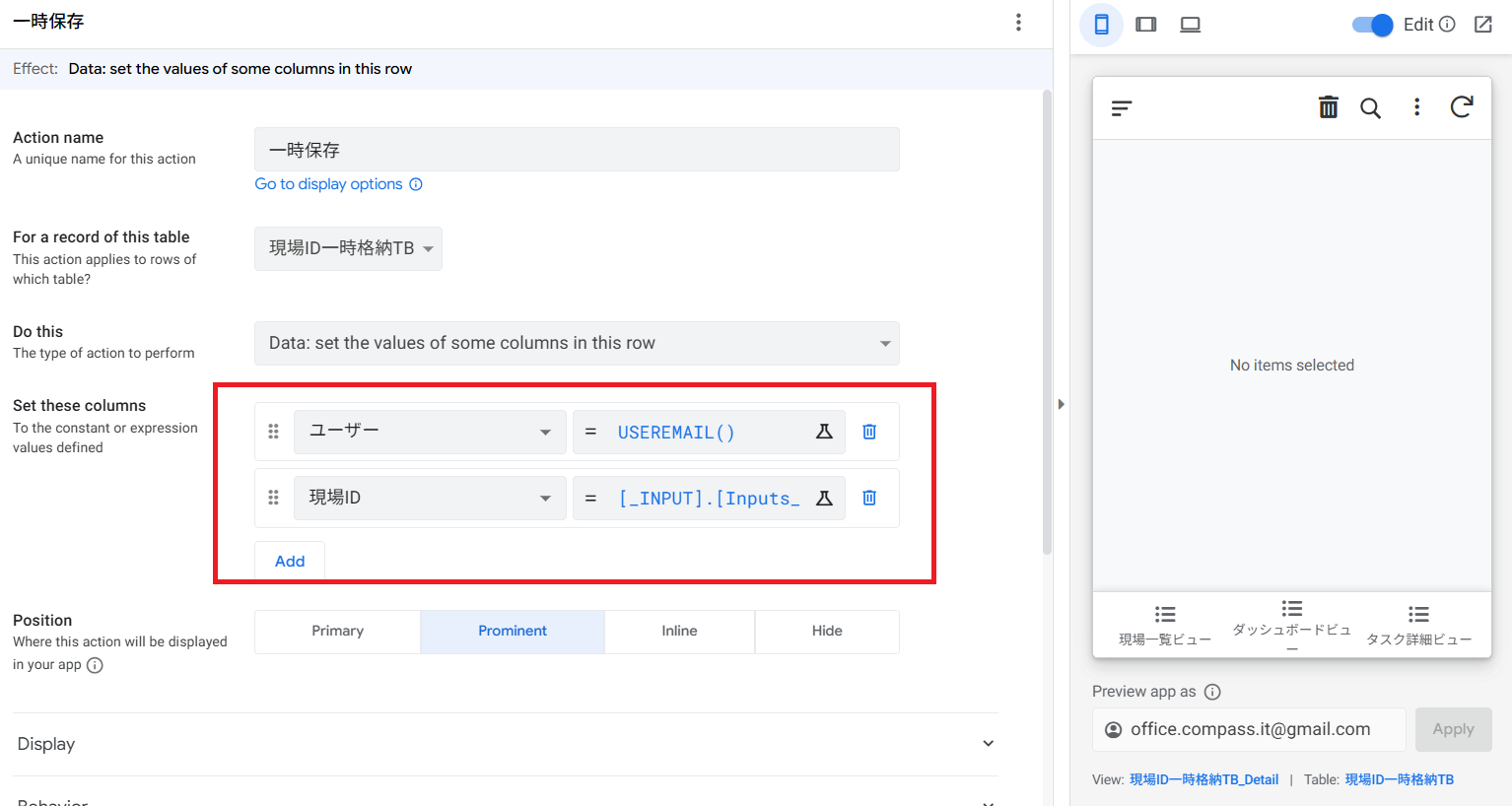Viewport: 1512px width, 806px height.
Task: Open the Edit info icon
Action: (1447, 25)
